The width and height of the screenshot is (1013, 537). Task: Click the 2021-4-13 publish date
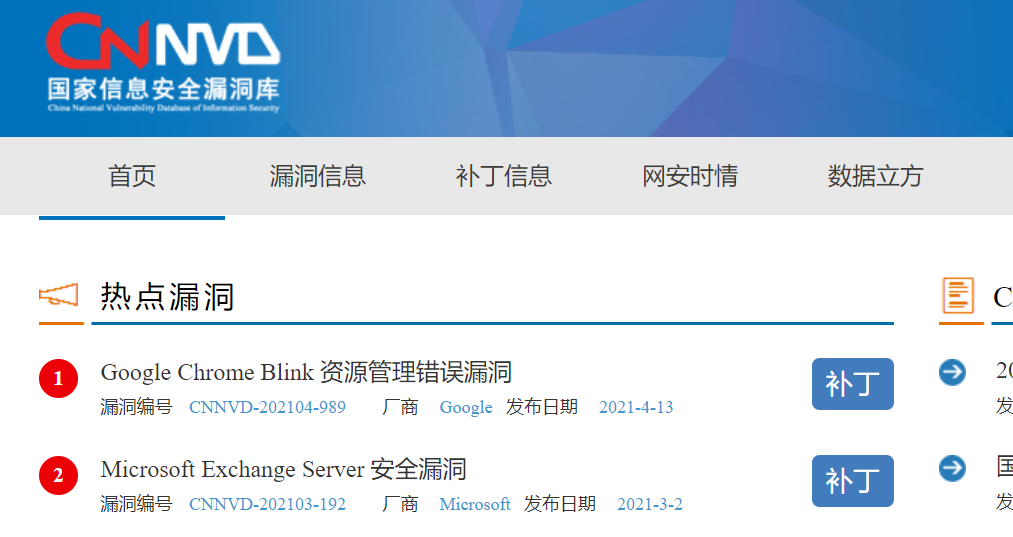coord(636,407)
